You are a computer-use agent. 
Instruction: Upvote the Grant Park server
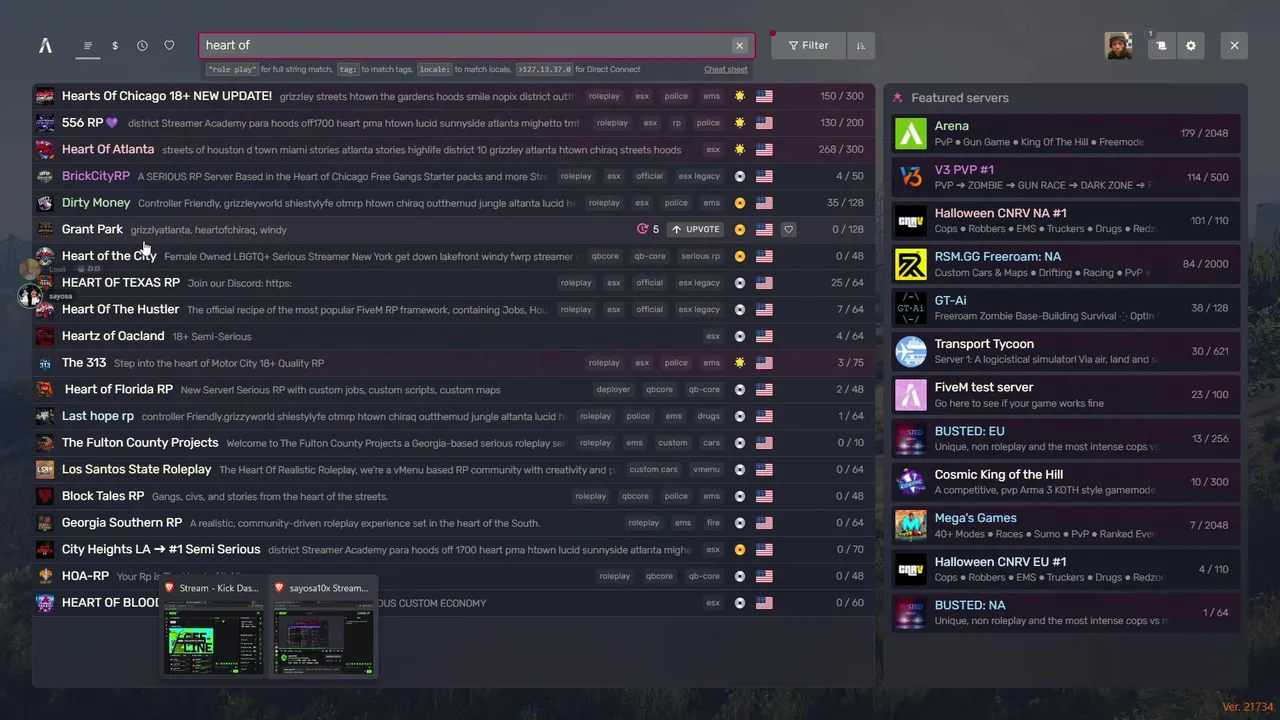point(696,229)
